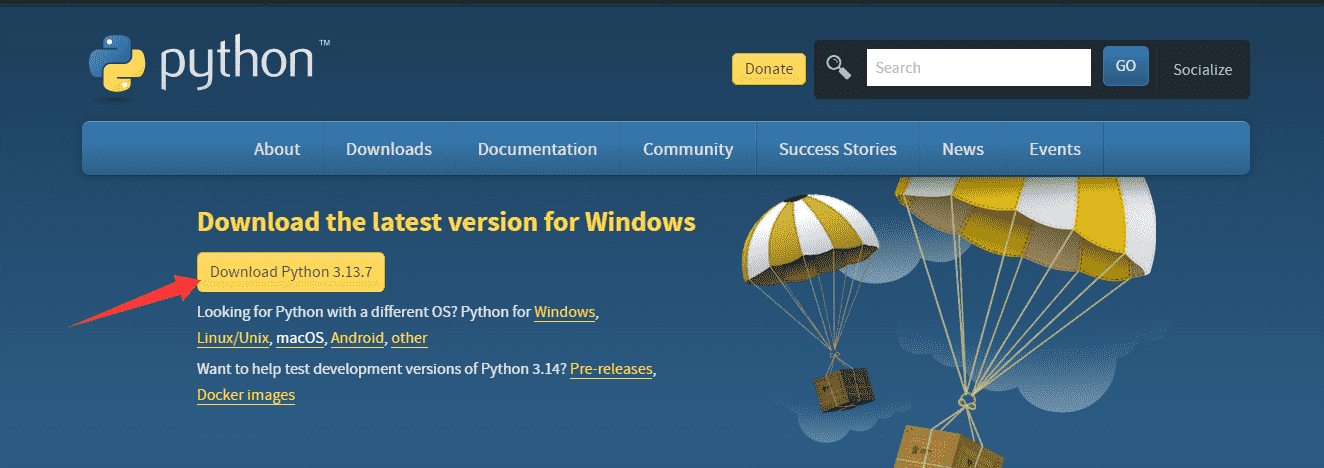This screenshot has height=468, width=1324.
Task: Open the Community menu
Action: click(x=688, y=149)
